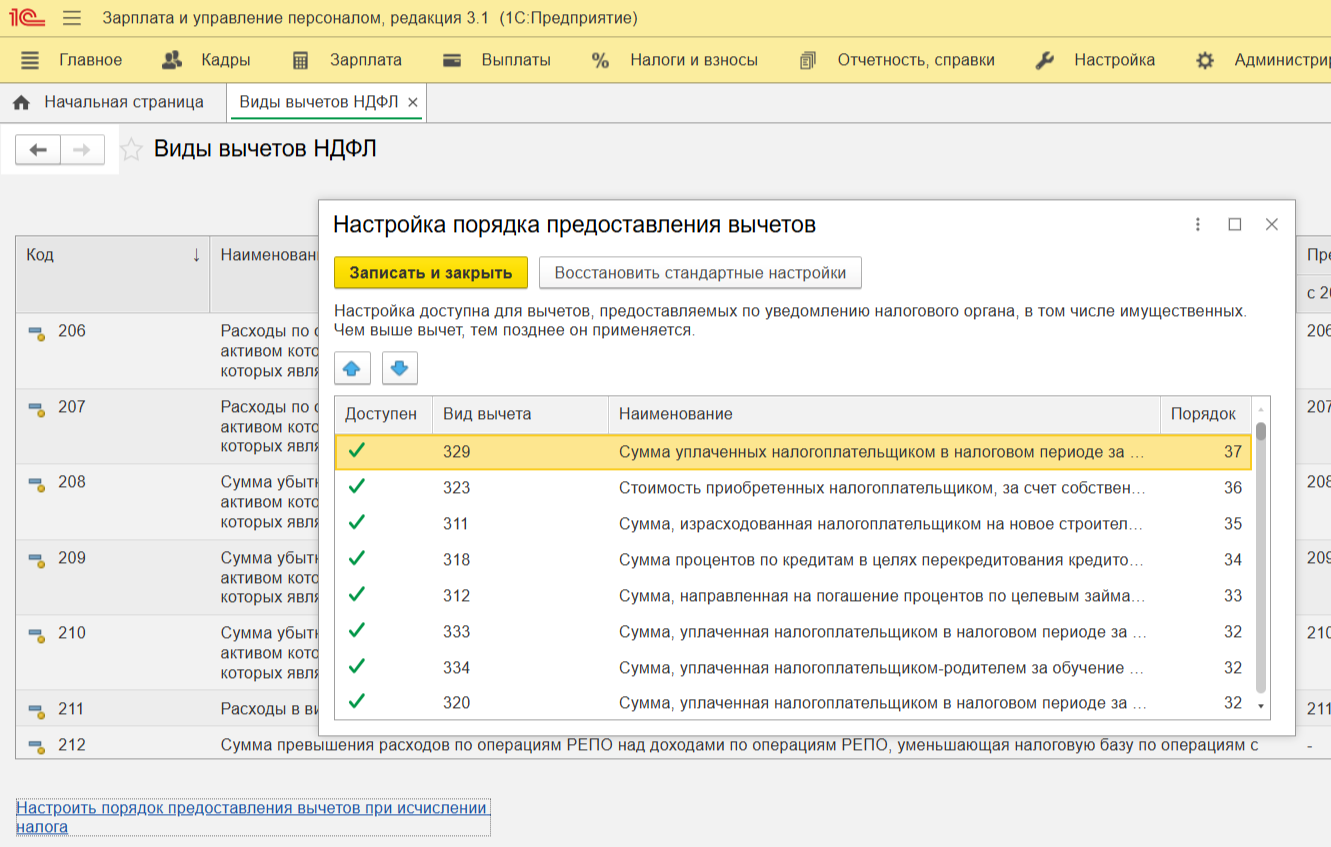The image size is (1331, 847).
Task: Open the Настройка section menu
Action: pyautogui.click(x=1094, y=60)
